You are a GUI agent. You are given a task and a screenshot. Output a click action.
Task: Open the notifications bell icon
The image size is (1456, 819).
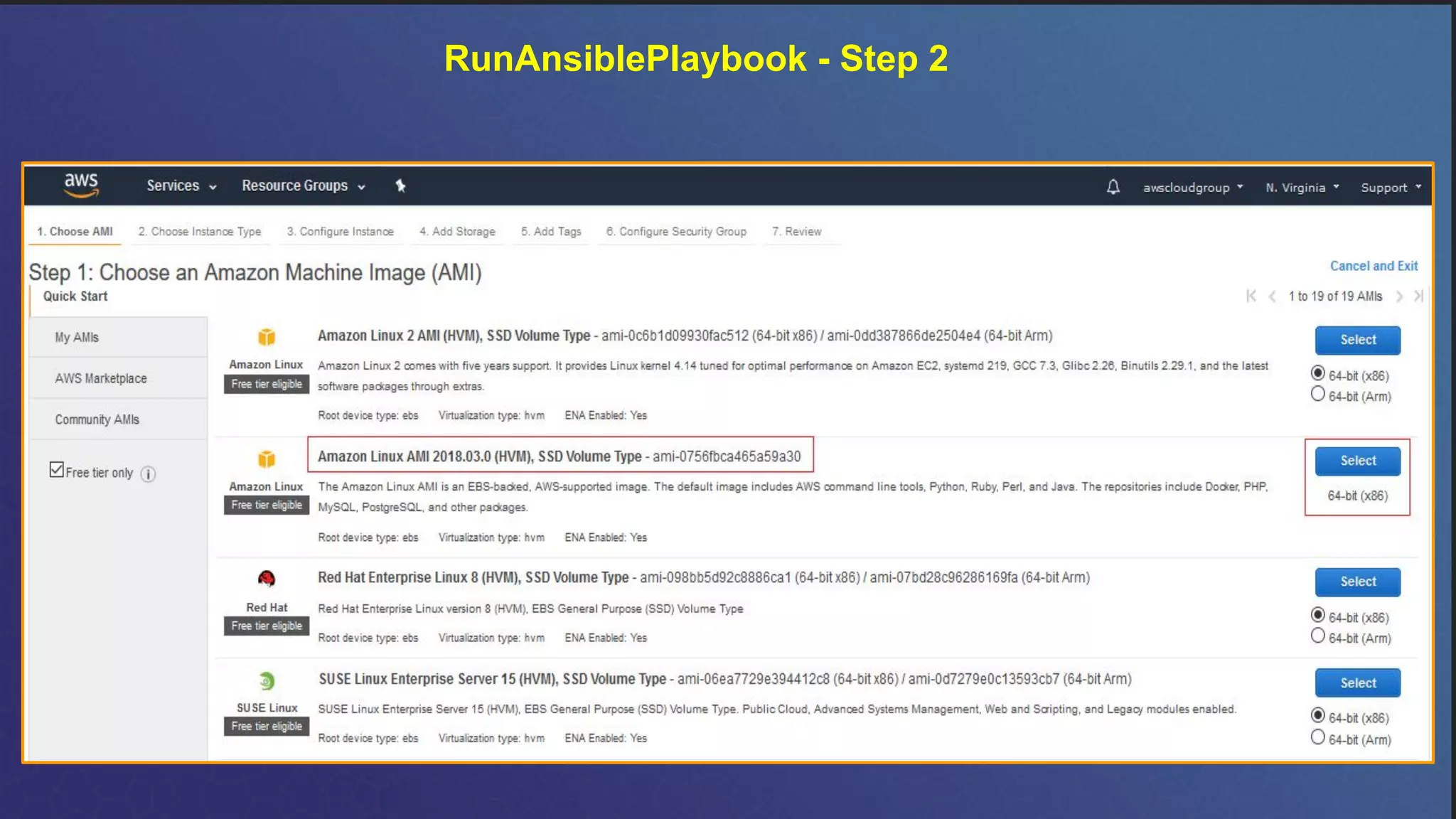pos(1113,187)
